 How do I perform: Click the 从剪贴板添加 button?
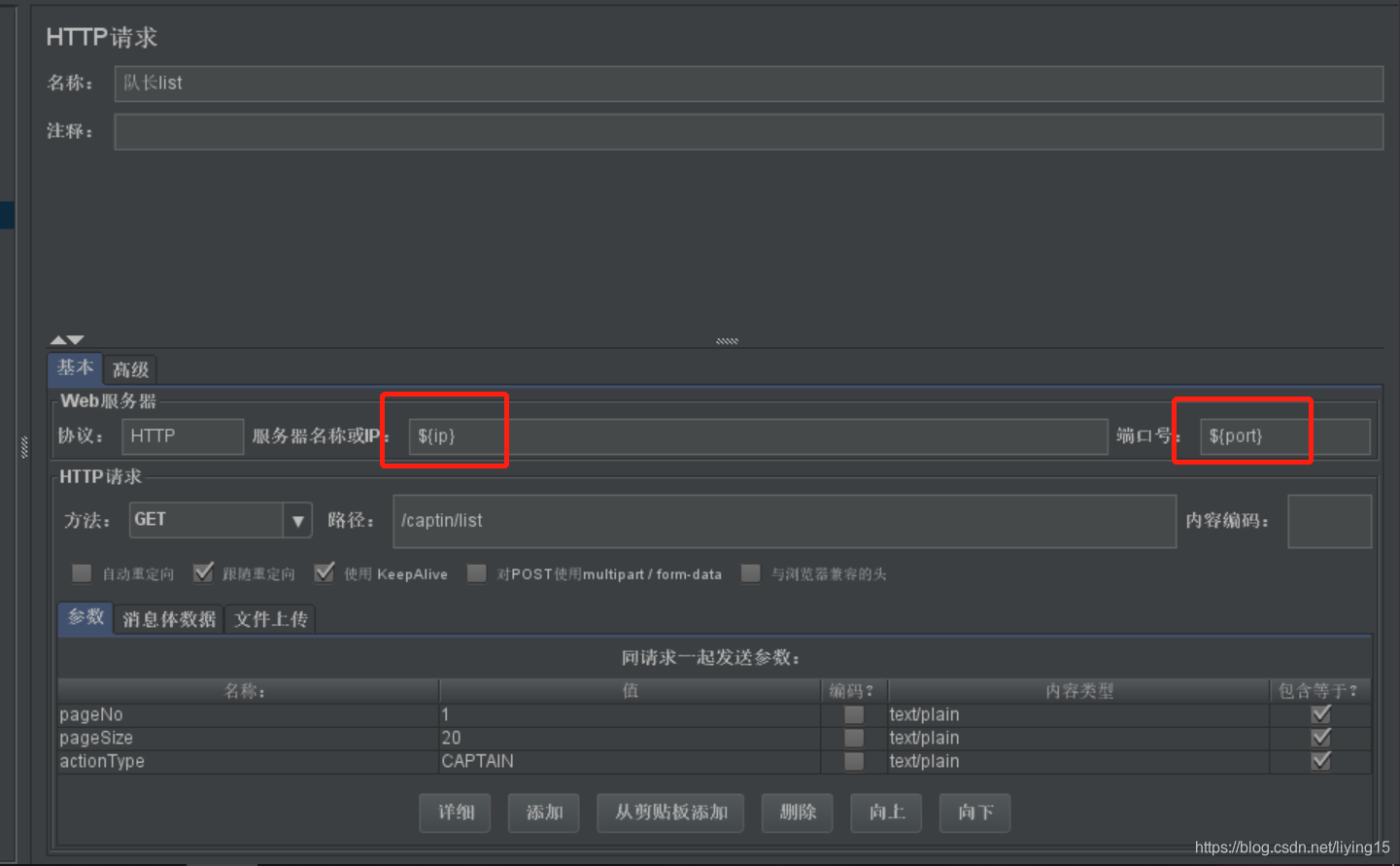point(670,813)
